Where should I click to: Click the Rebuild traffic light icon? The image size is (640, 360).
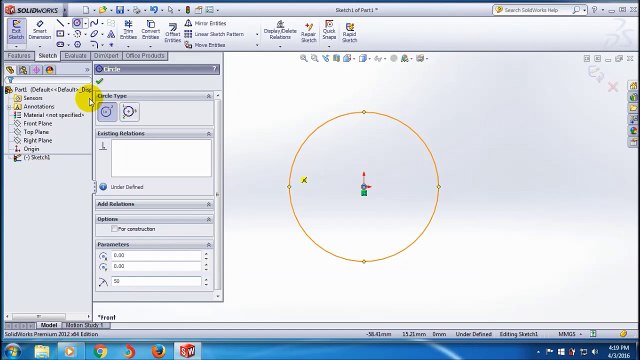pyautogui.click(x=188, y=10)
